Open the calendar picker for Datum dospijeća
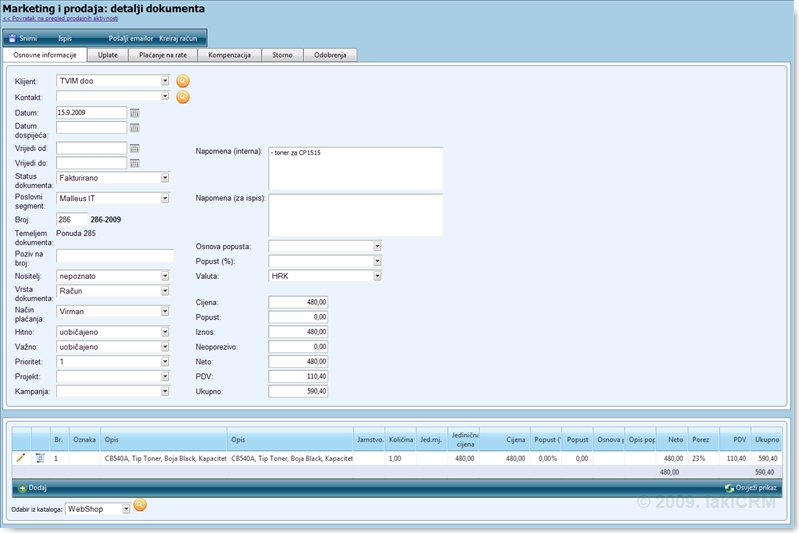Viewport: 799px width, 533px height. coord(135,128)
